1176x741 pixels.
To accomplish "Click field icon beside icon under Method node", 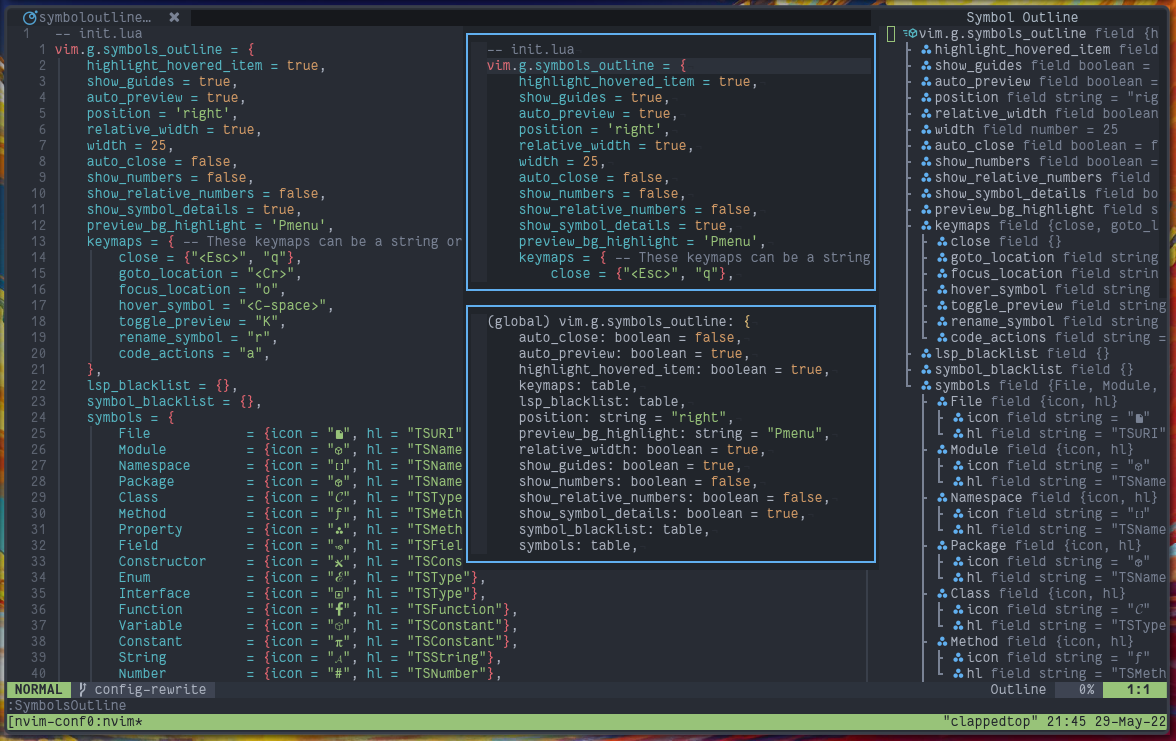I will click(958, 657).
